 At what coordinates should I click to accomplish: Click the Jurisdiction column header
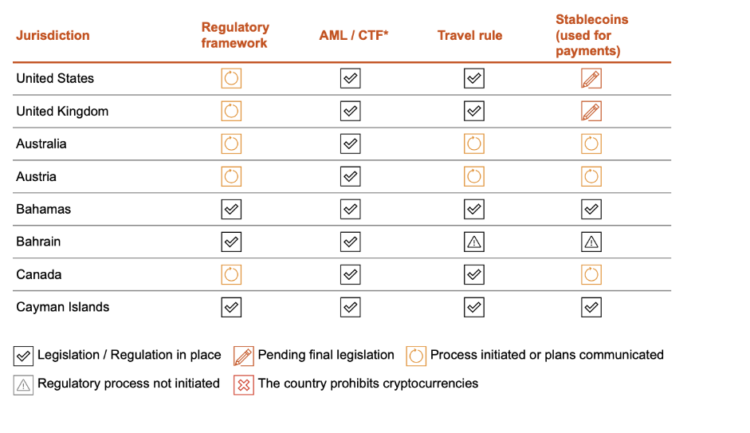(53, 36)
